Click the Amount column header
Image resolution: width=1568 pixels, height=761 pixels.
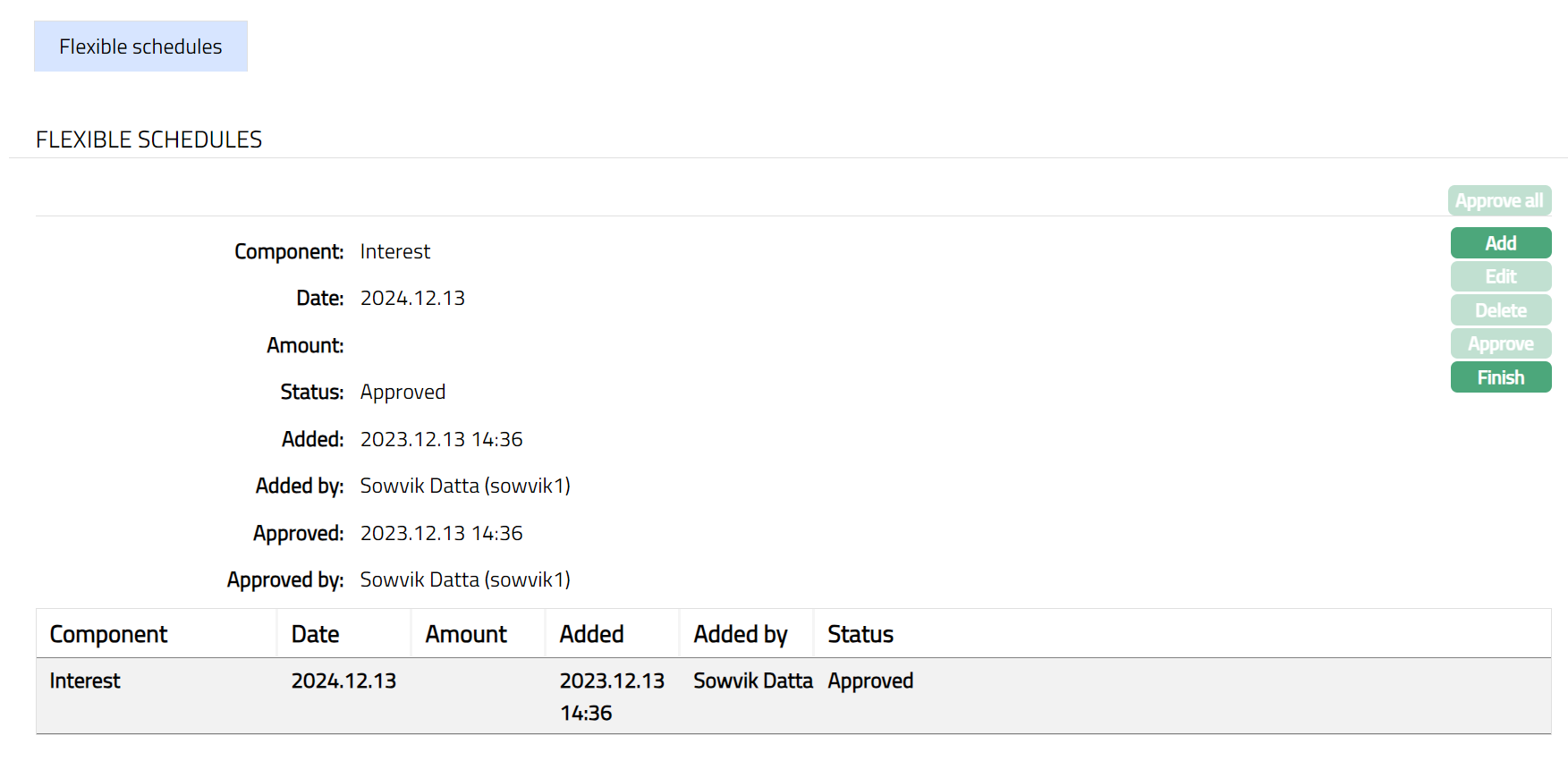coord(466,634)
